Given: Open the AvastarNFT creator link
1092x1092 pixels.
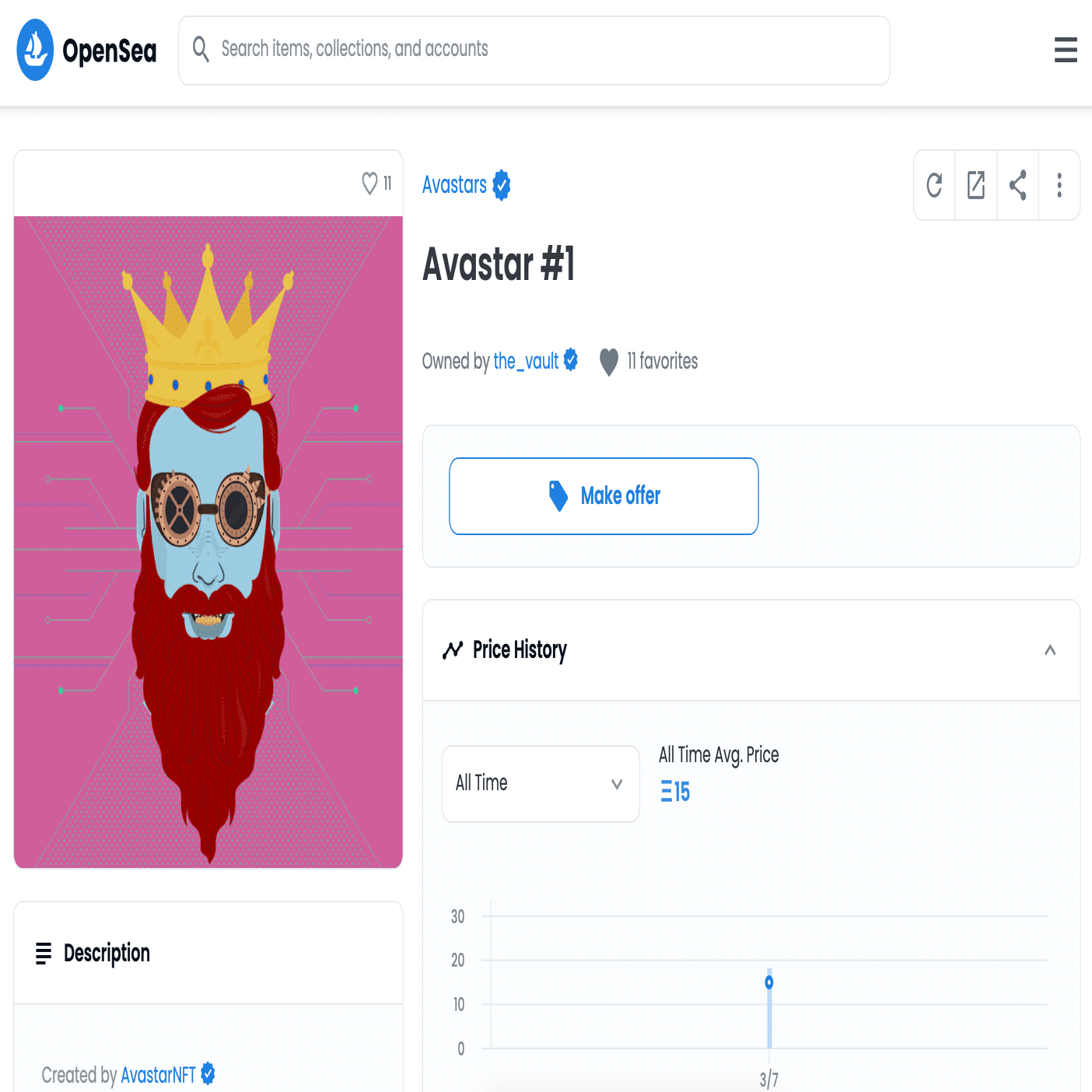Looking at the screenshot, I should coord(158,1075).
